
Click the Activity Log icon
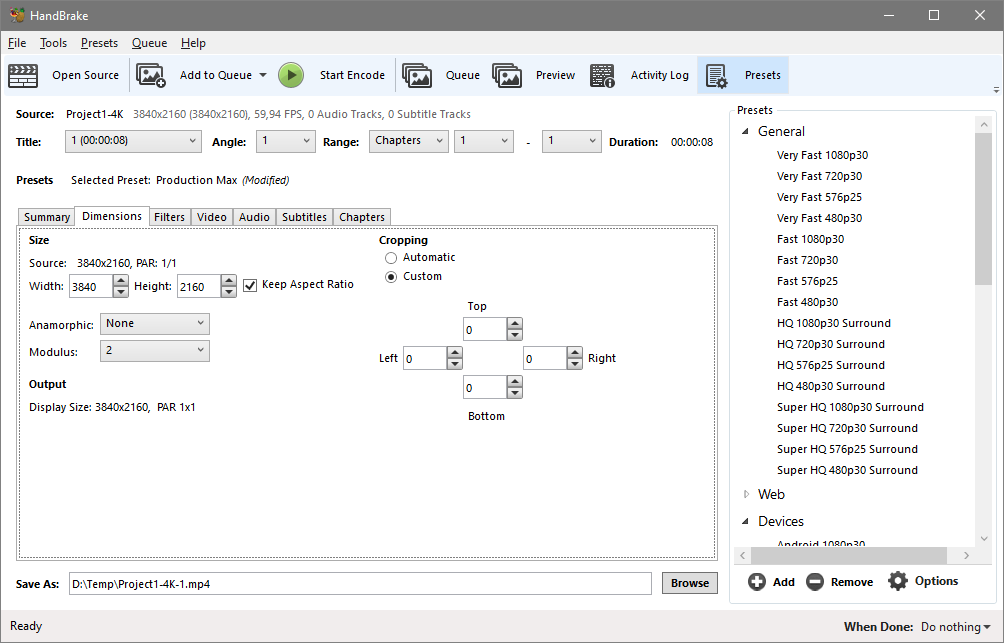(602, 76)
